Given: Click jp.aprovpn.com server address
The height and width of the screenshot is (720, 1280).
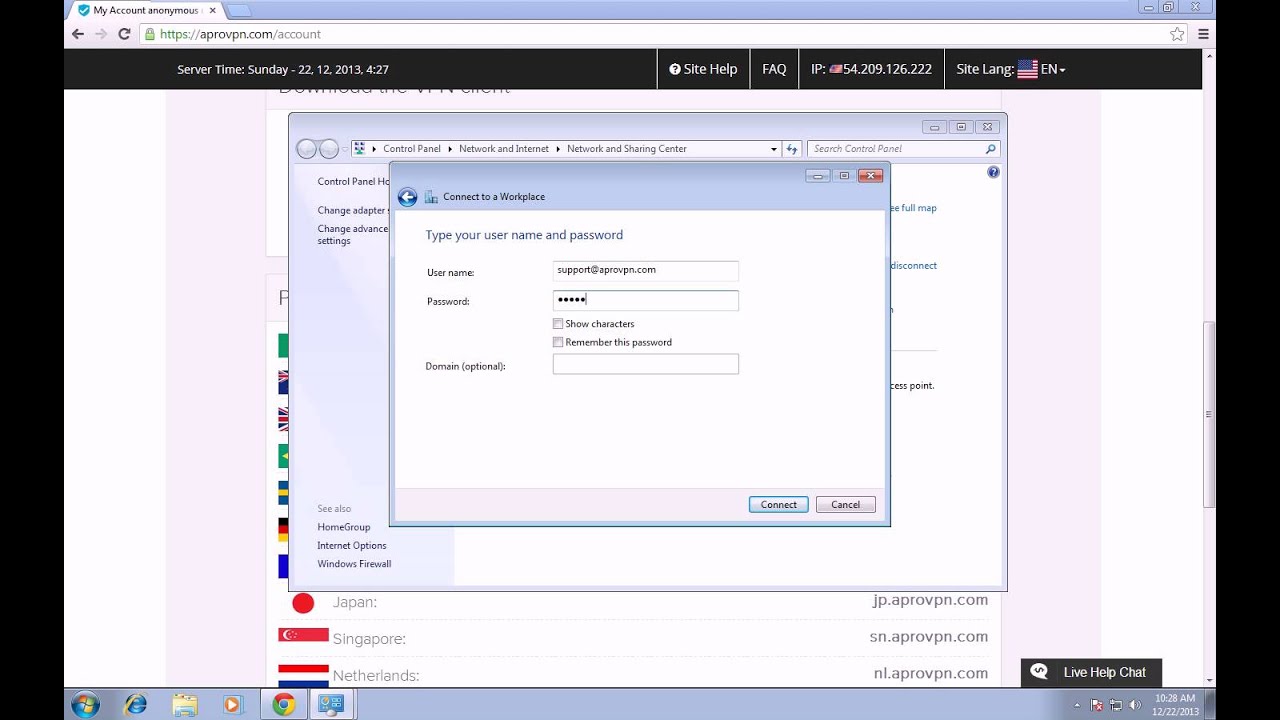Looking at the screenshot, I should 930,600.
